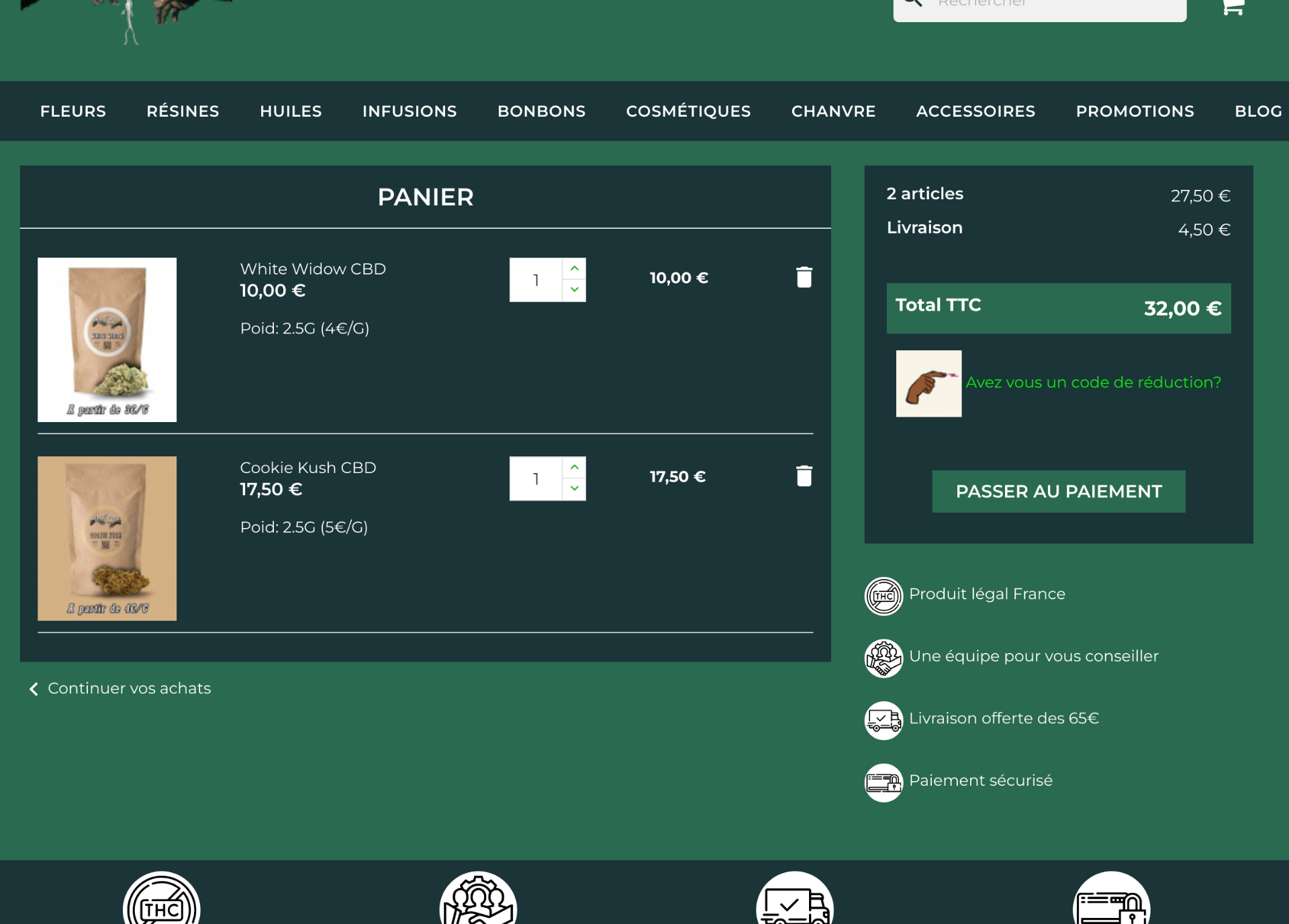Screen dimensions: 1289x924
Task: Click the delivery truck icon beside Livraison offerte
Action: click(884, 720)
